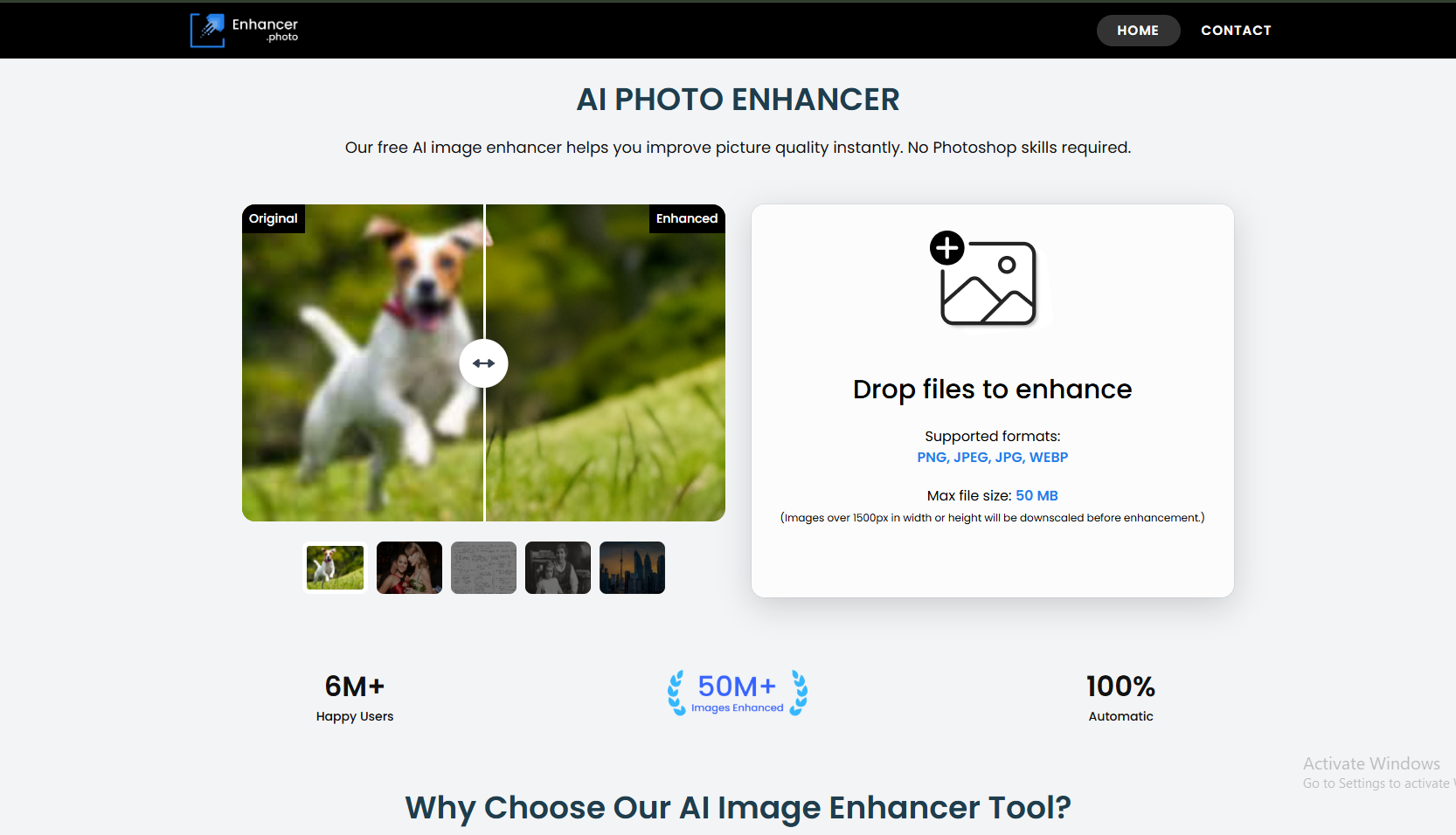This screenshot has width=1456, height=835.
Task: Click the Drop files to enhance text
Action: (992, 390)
